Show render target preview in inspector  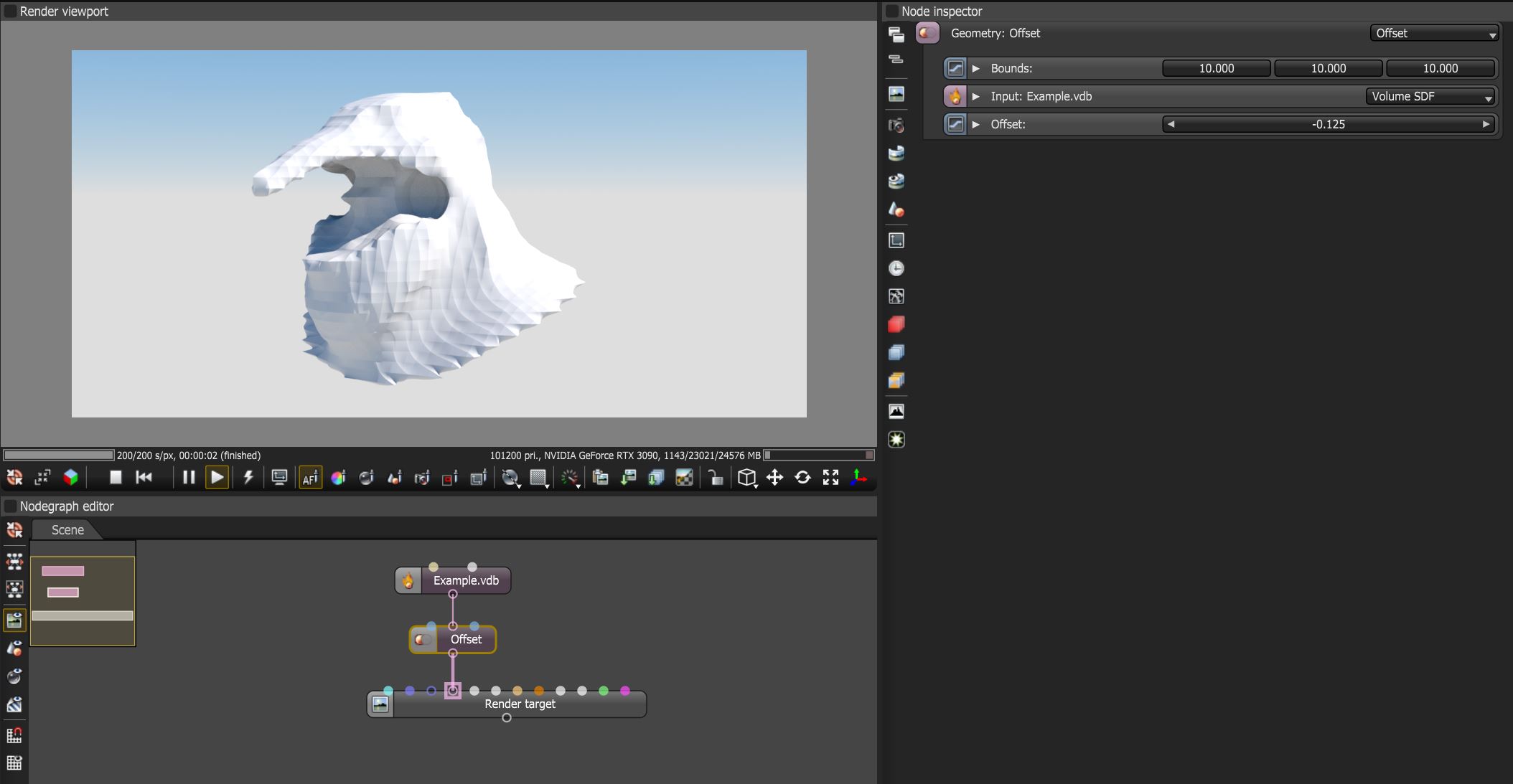click(896, 93)
